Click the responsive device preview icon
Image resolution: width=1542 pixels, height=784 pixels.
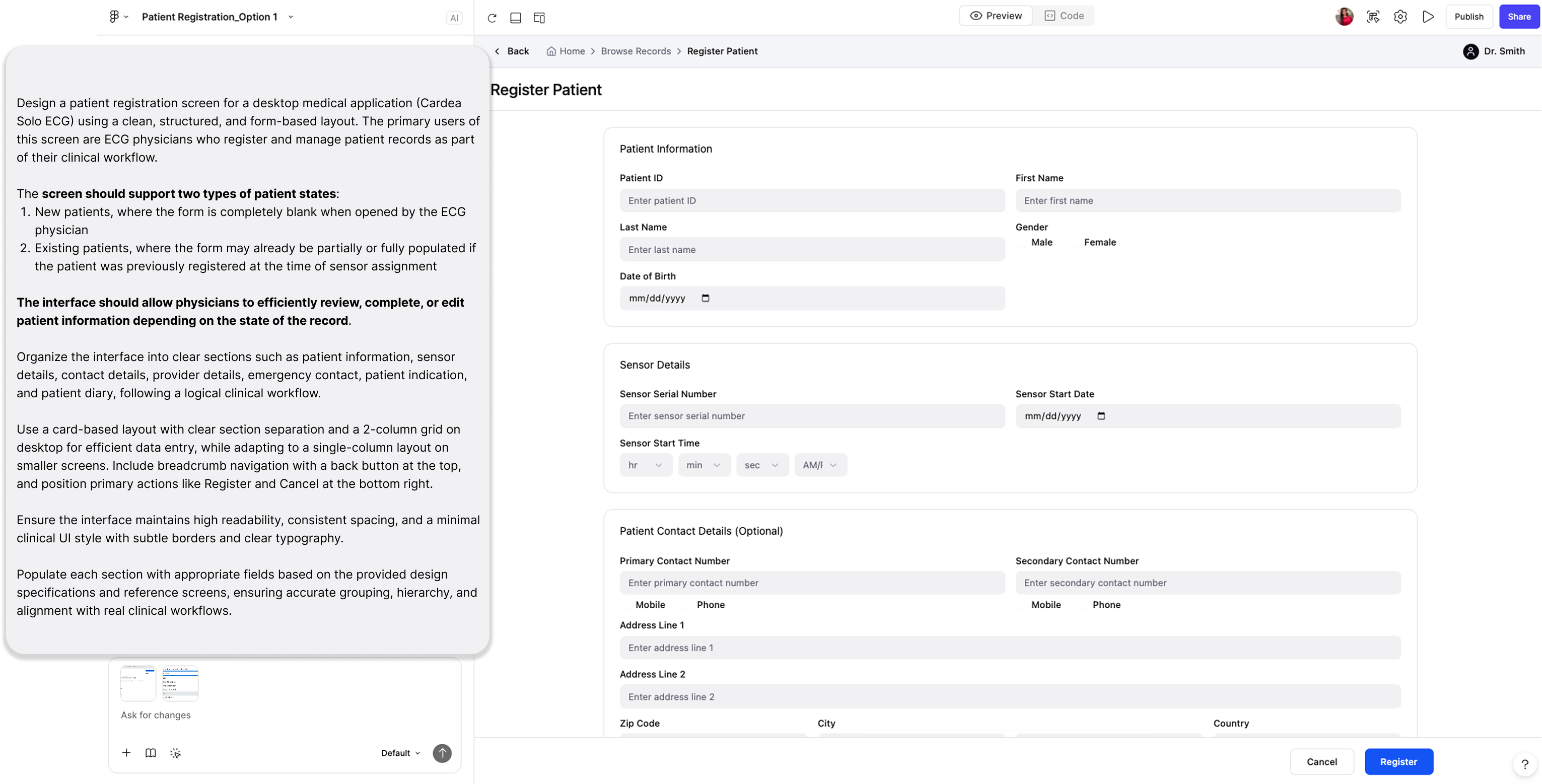point(539,18)
